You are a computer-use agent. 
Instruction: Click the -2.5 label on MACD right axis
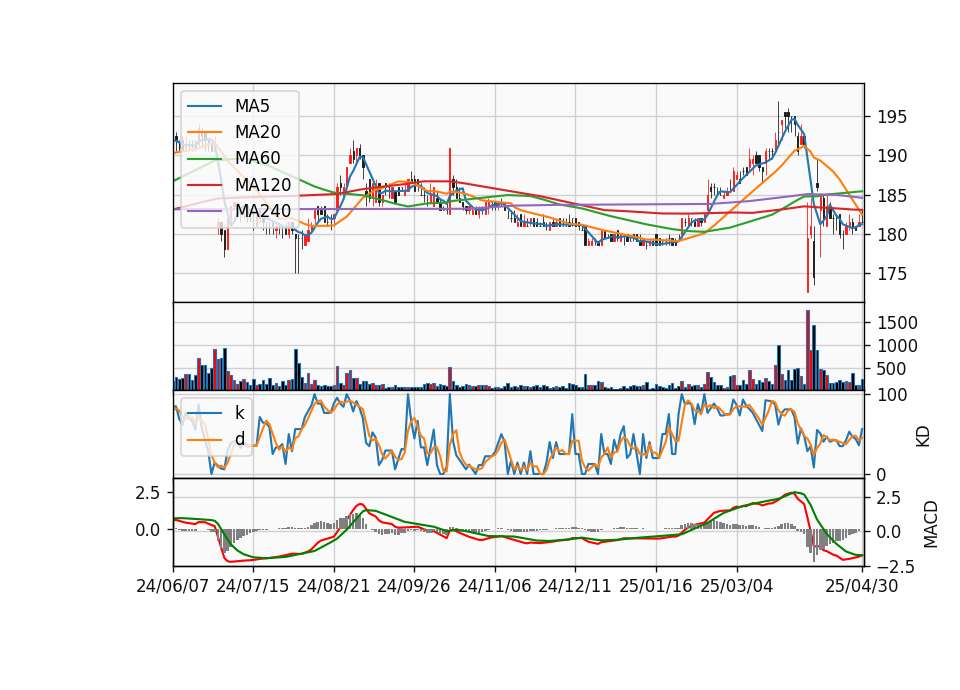894,567
